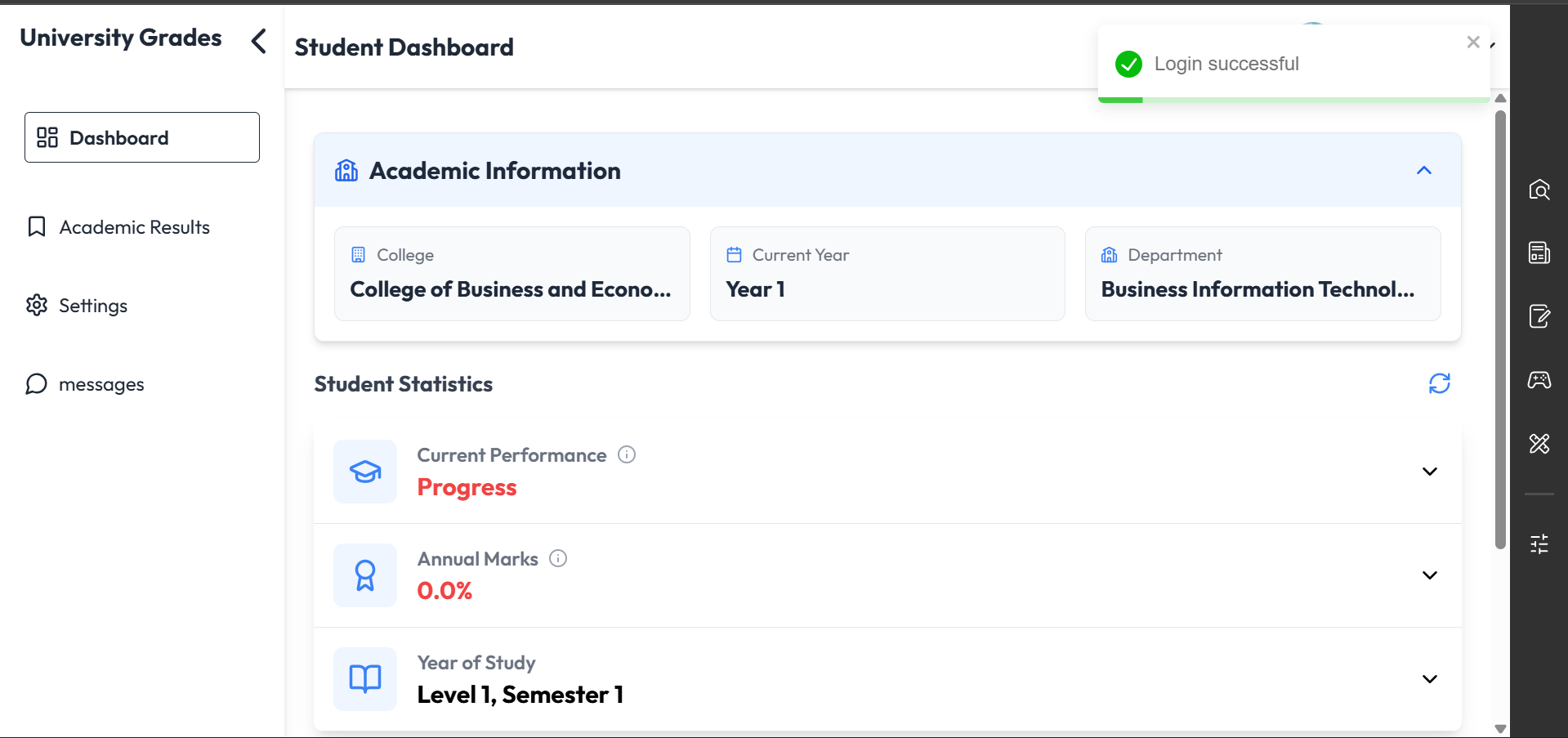Open the sliders settings icon in right panel

pos(1539,543)
